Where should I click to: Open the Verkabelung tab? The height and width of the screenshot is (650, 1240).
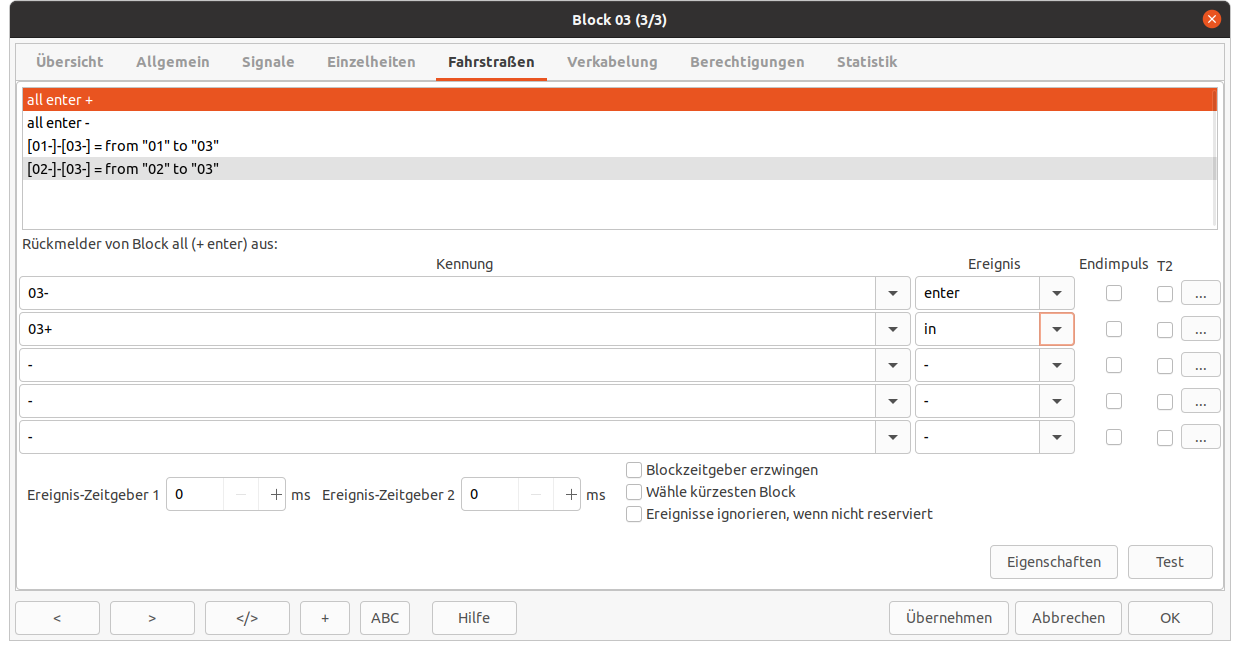pyautogui.click(x=612, y=62)
